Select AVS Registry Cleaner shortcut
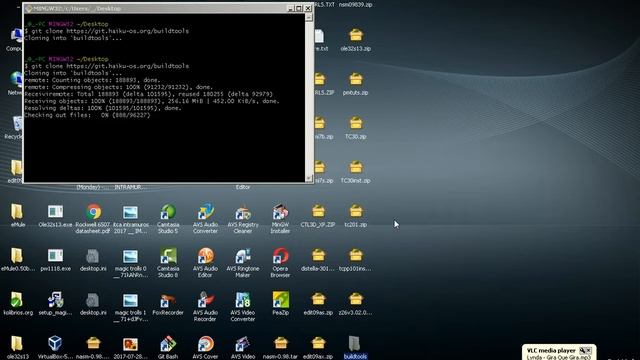Screen dimensions: 640x360 pos(243,218)
